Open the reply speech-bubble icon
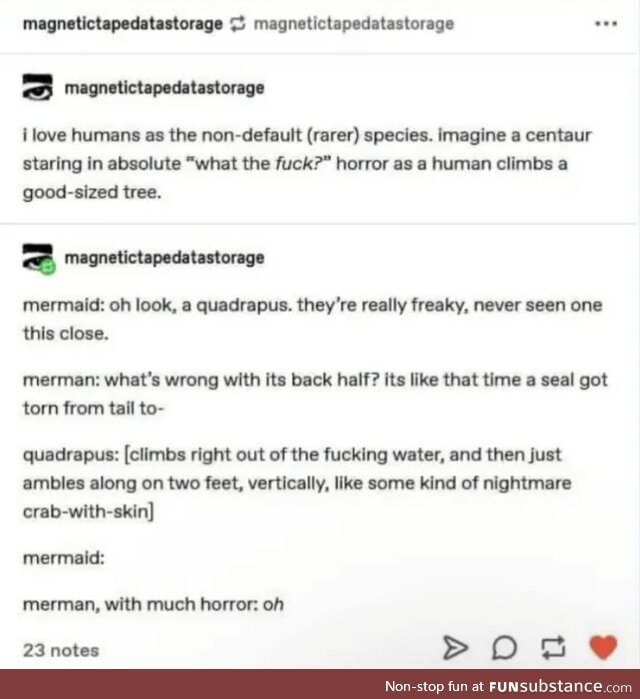The height and width of the screenshot is (699, 640). coord(505,648)
